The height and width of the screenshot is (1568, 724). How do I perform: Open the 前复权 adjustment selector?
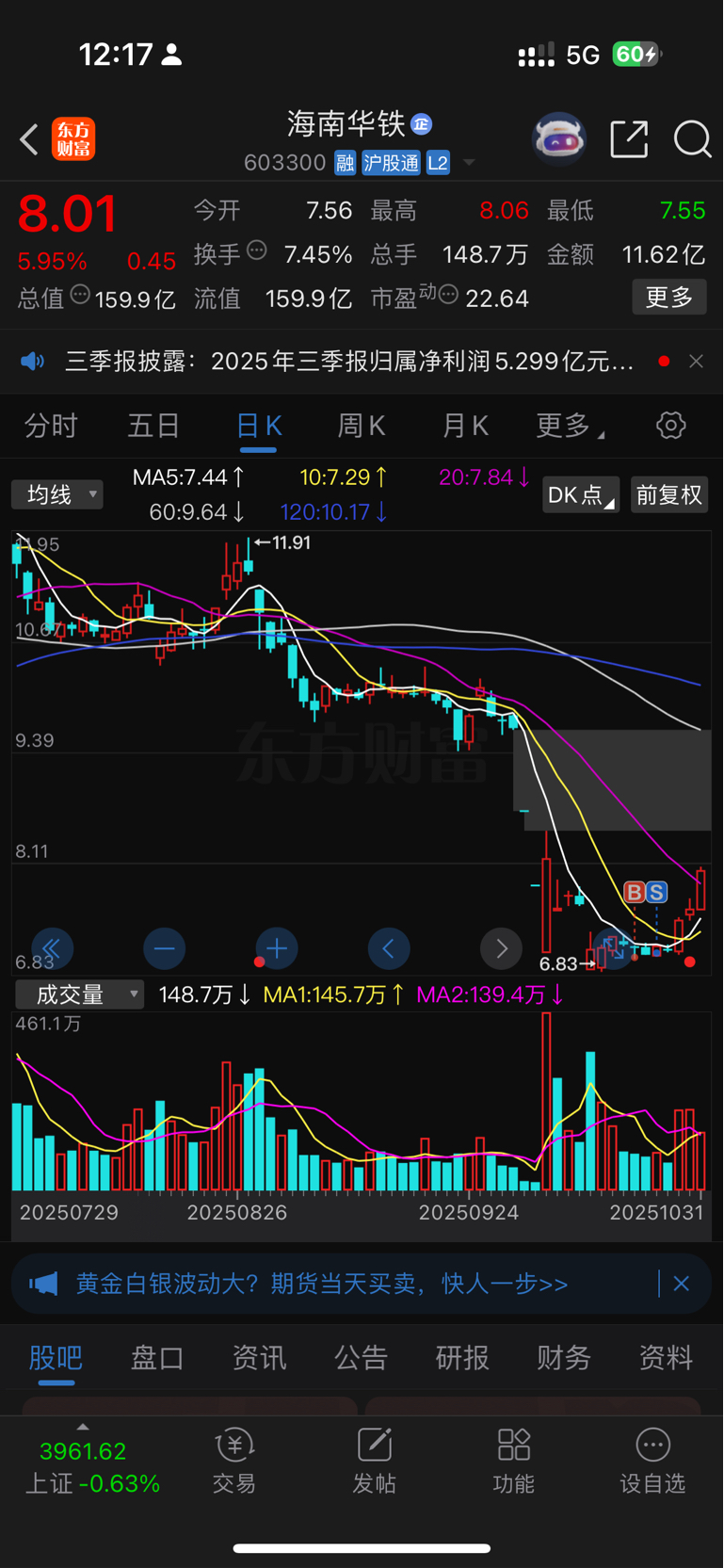click(x=669, y=494)
